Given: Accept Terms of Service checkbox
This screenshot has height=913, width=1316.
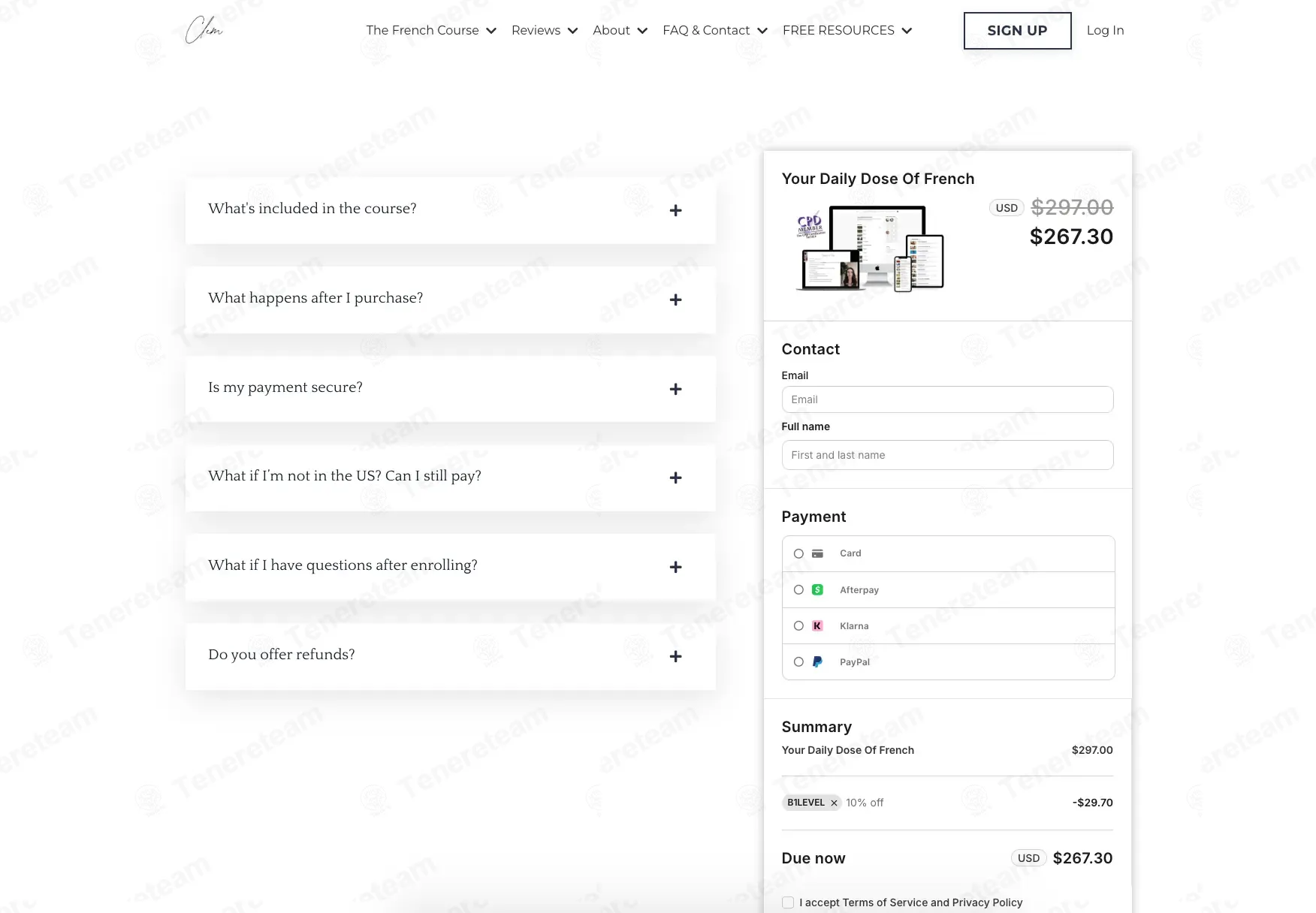Looking at the screenshot, I should (788, 902).
